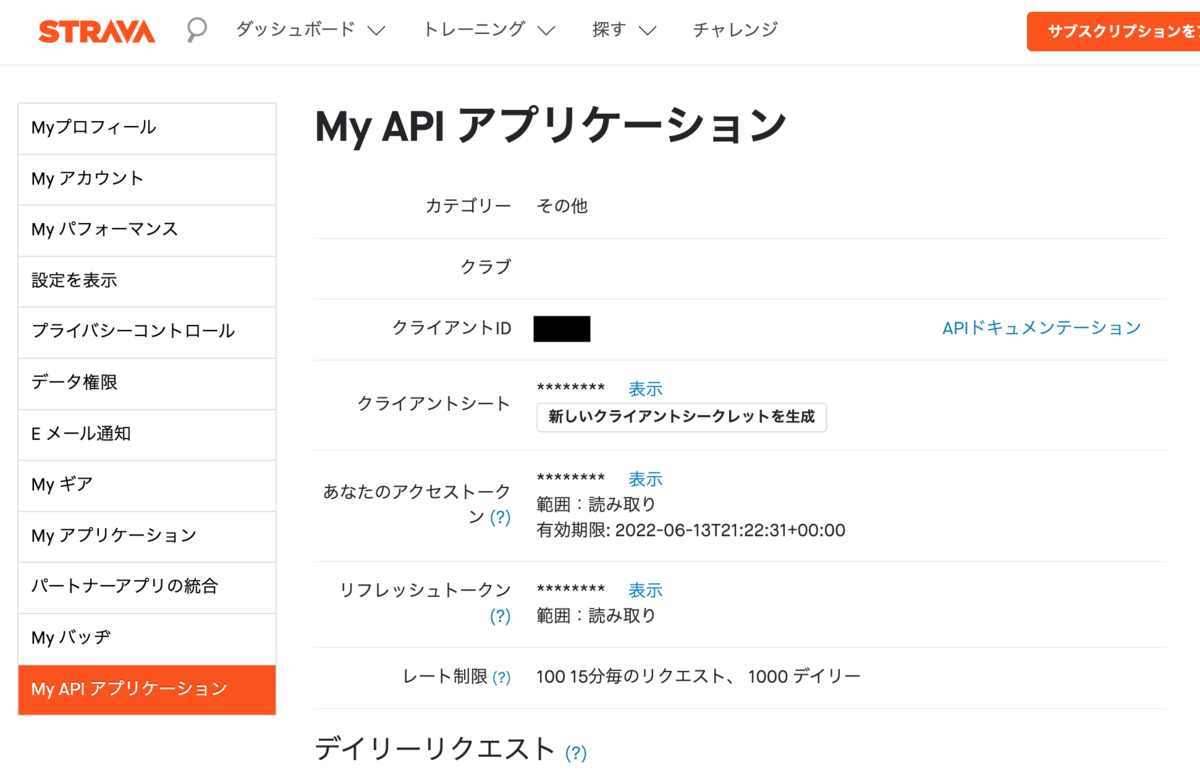The width and height of the screenshot is (1200, 771).
Task: Show the refresh token via 表示
Action: 645,591
